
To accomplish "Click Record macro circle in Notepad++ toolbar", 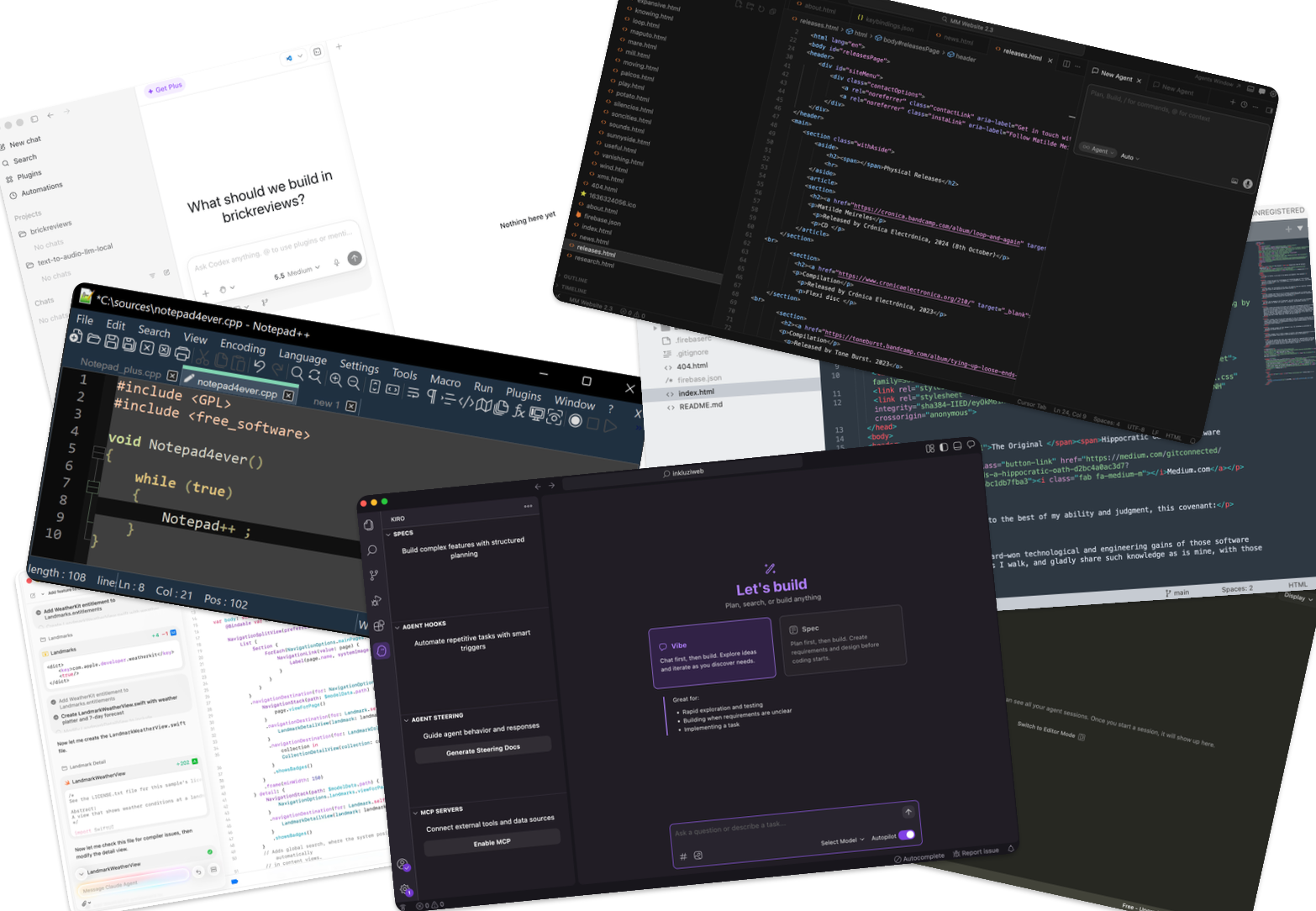I will (x=575, y=420).
